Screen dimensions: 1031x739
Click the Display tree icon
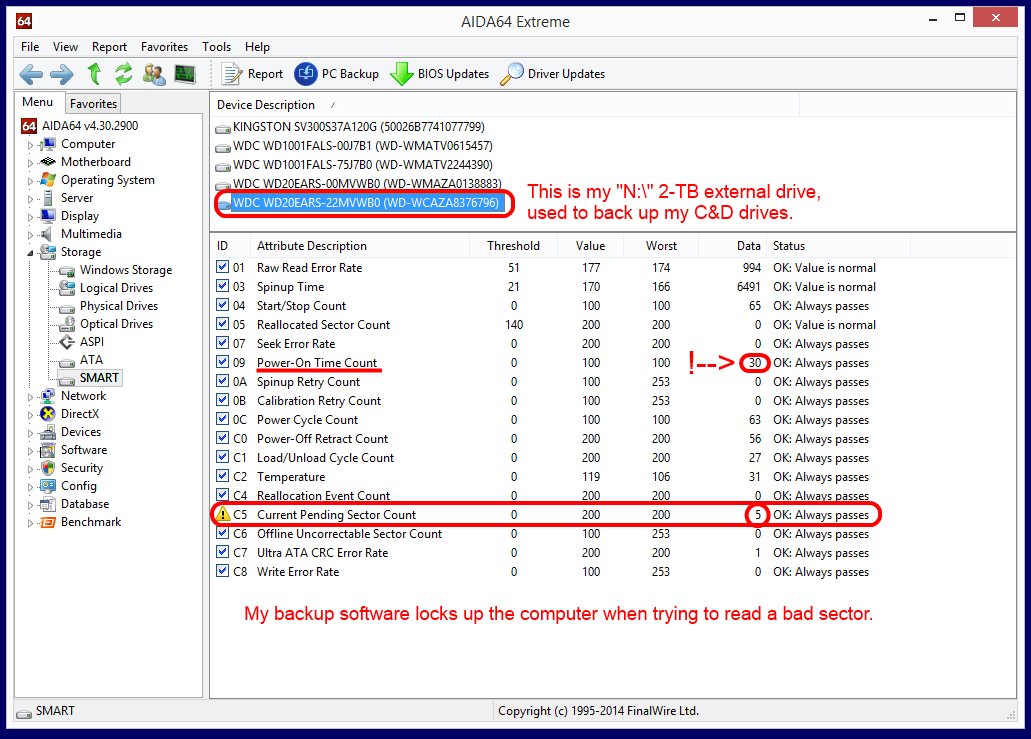(x=48, y=216)
